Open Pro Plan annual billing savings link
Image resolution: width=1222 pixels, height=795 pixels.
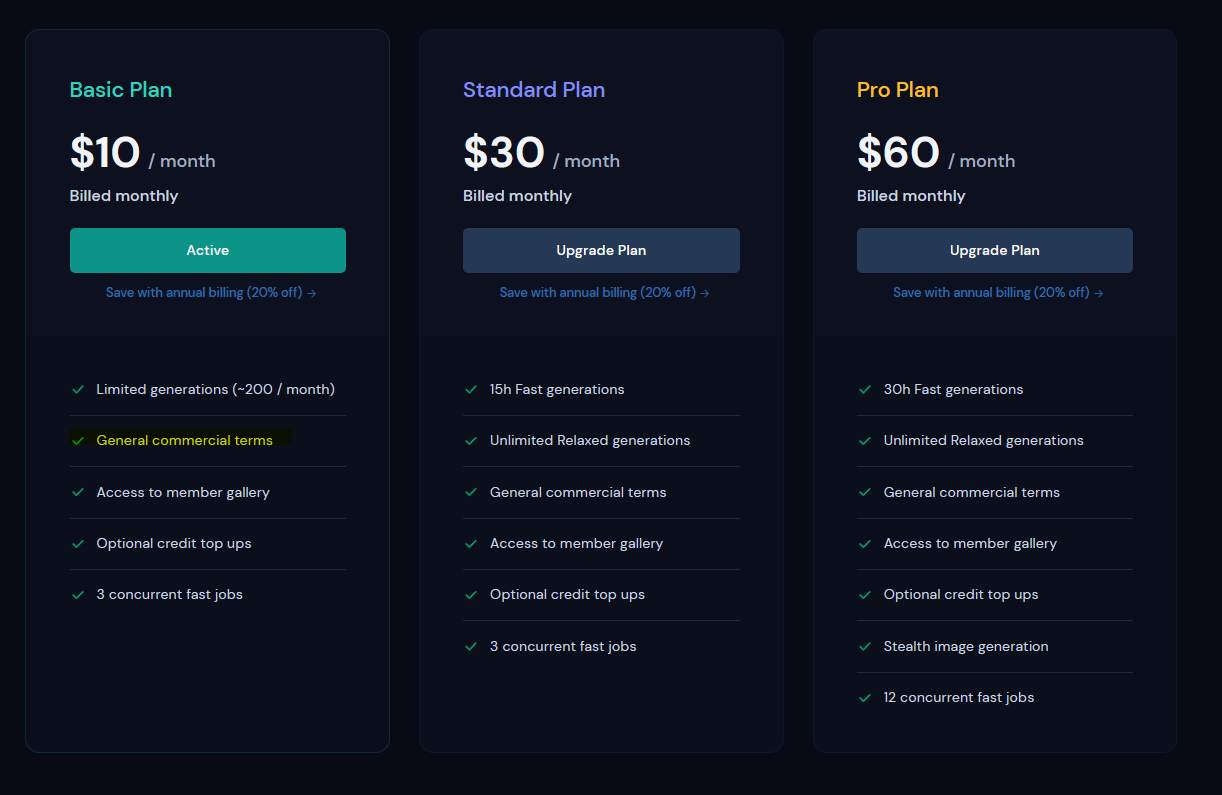tap(998, 293)
